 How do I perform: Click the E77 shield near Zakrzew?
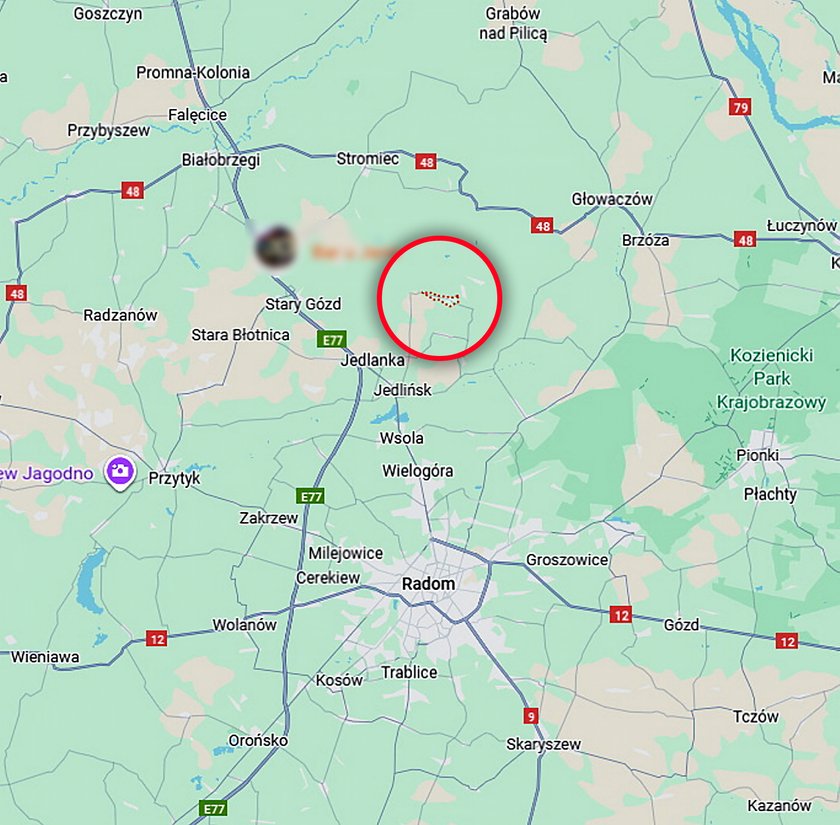coord(311,496)
